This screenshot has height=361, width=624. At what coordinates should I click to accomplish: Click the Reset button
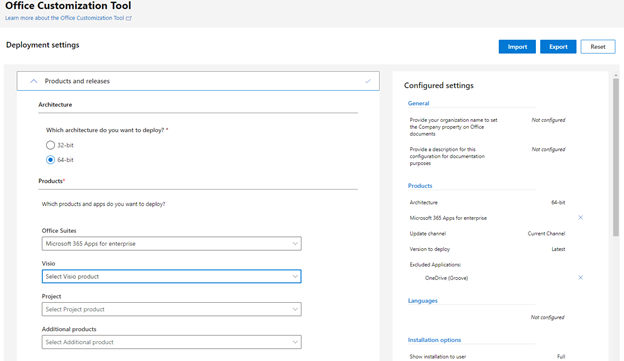[598, 47]
